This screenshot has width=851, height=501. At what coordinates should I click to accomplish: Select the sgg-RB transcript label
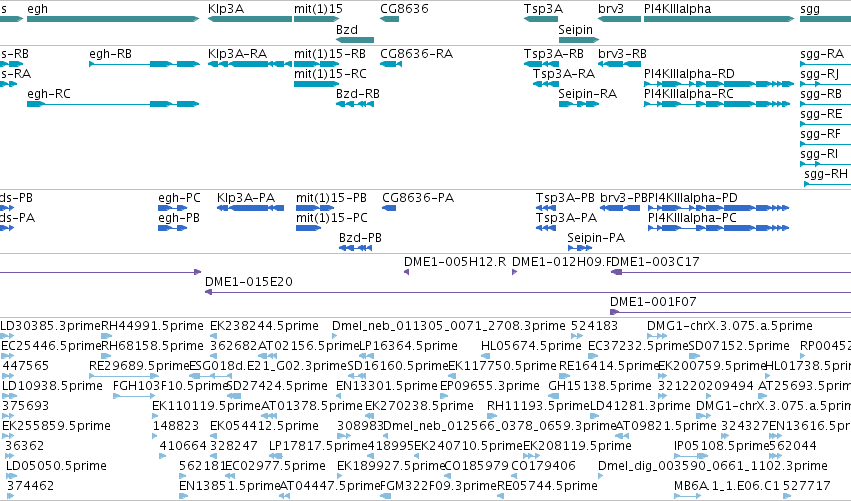coord(821,94)
